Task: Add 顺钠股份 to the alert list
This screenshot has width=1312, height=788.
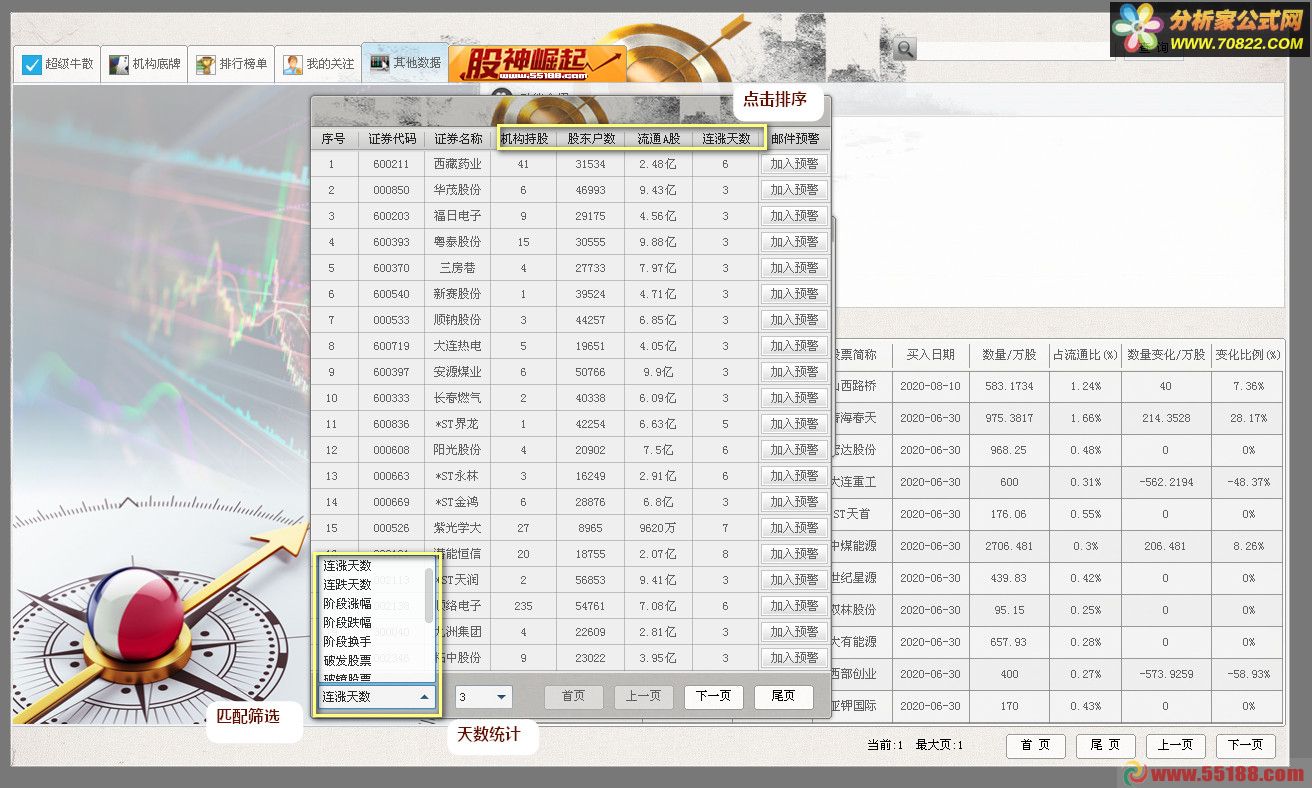Action: [794, 320]
